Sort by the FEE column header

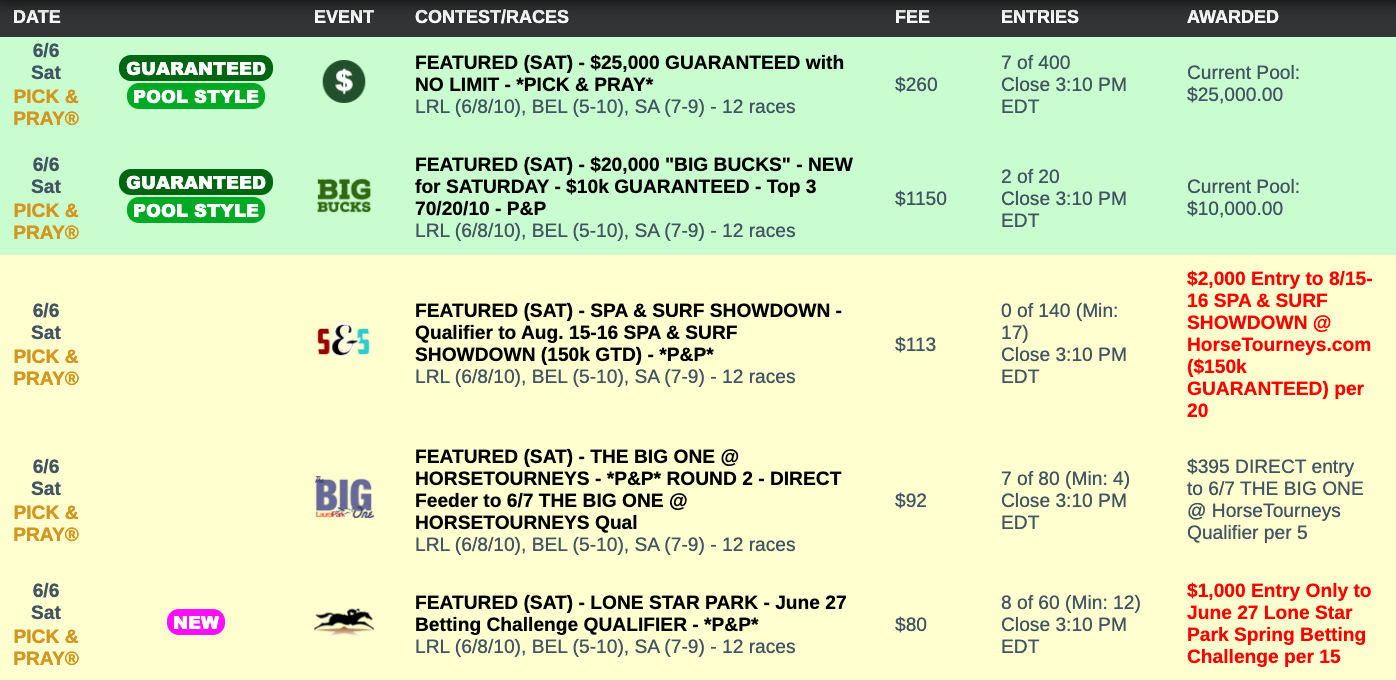(912, 17)
